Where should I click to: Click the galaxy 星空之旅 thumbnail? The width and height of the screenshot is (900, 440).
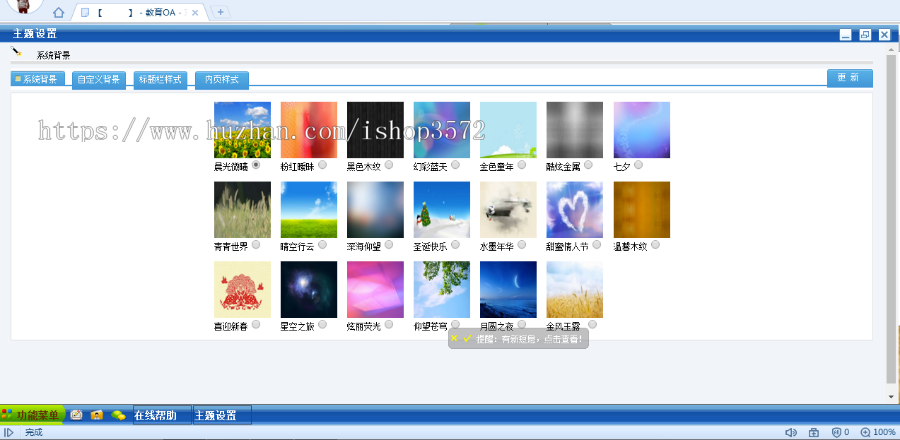309,289
